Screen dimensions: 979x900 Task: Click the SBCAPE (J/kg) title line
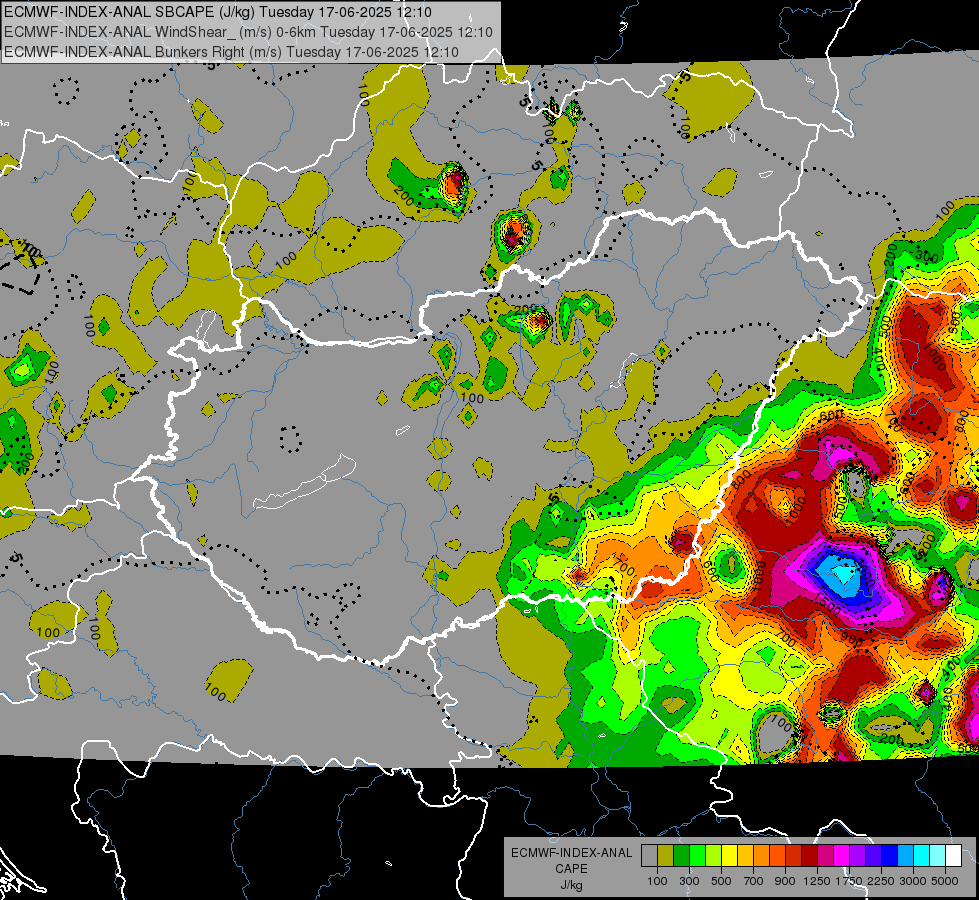pos(217,12)
